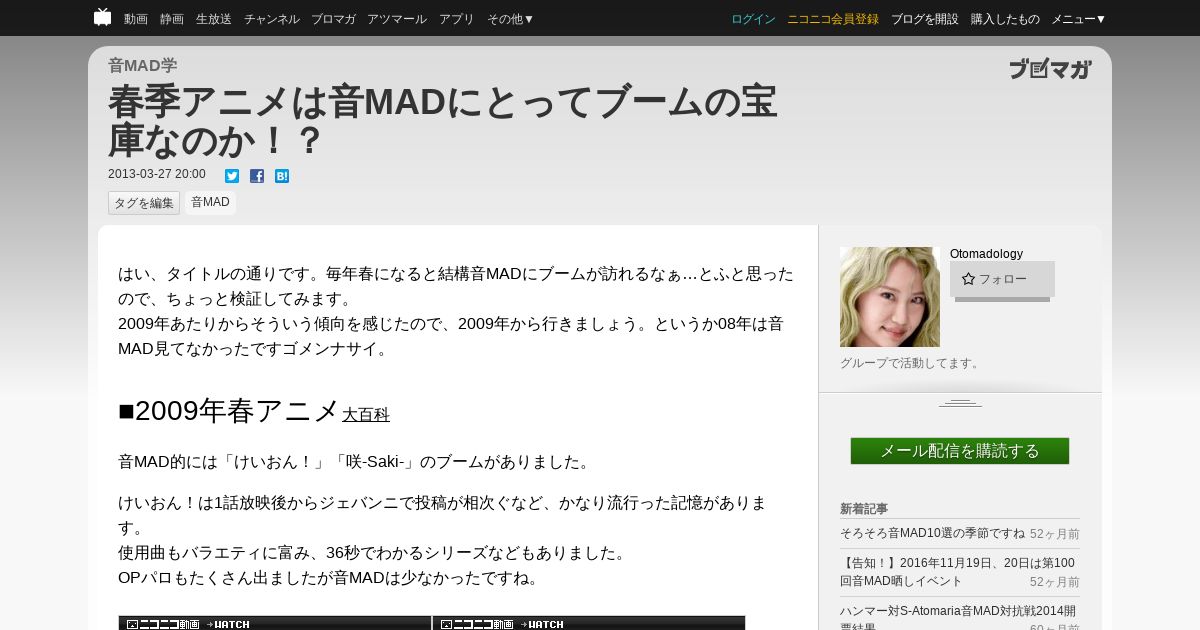Open 購入したもの link
The width and height of the screenshot is (1200, 630).
tap(1005, 19)
